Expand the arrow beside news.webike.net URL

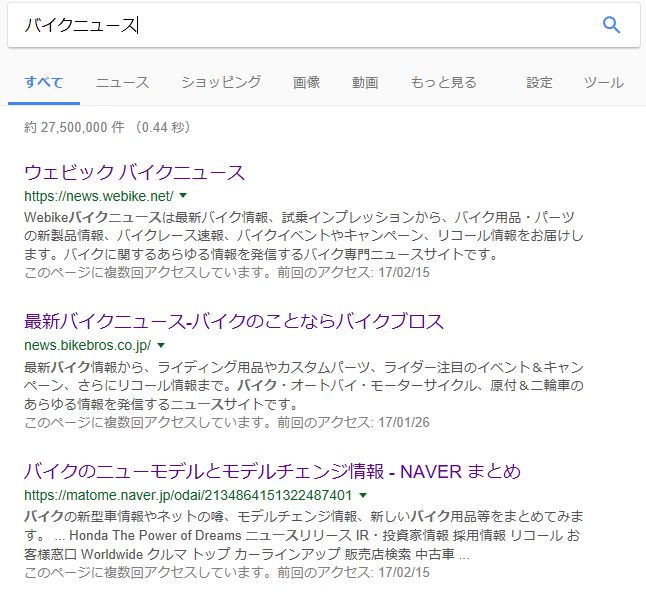[x=183, y=195]
